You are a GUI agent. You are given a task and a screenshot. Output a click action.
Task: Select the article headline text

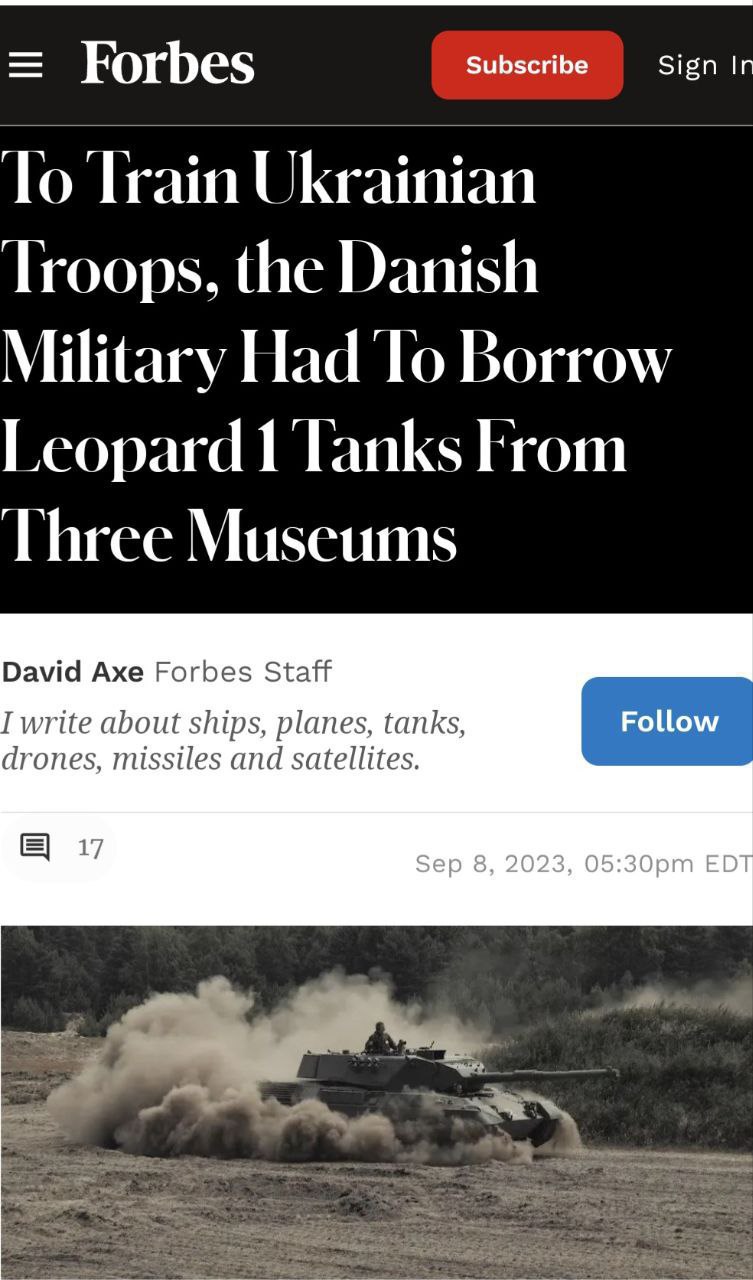click(x=336, y=357)
